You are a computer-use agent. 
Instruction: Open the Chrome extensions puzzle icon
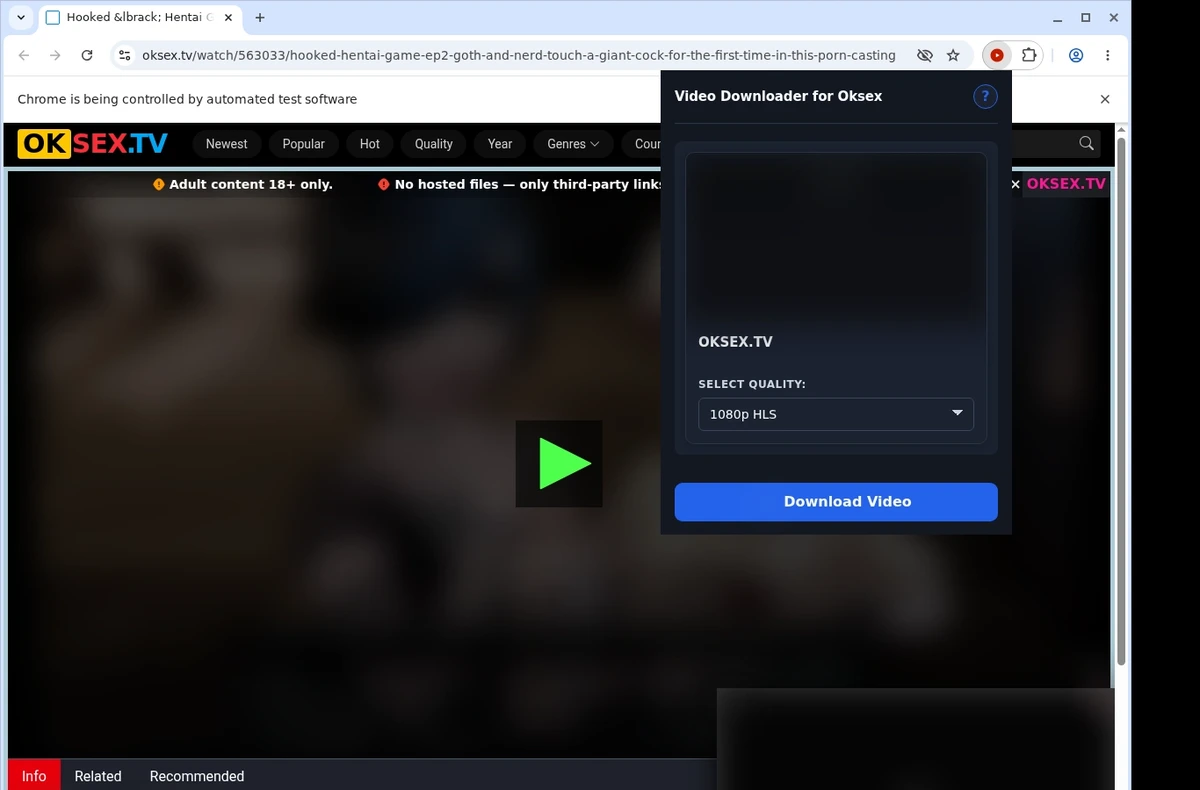(x=1028, y=56)
